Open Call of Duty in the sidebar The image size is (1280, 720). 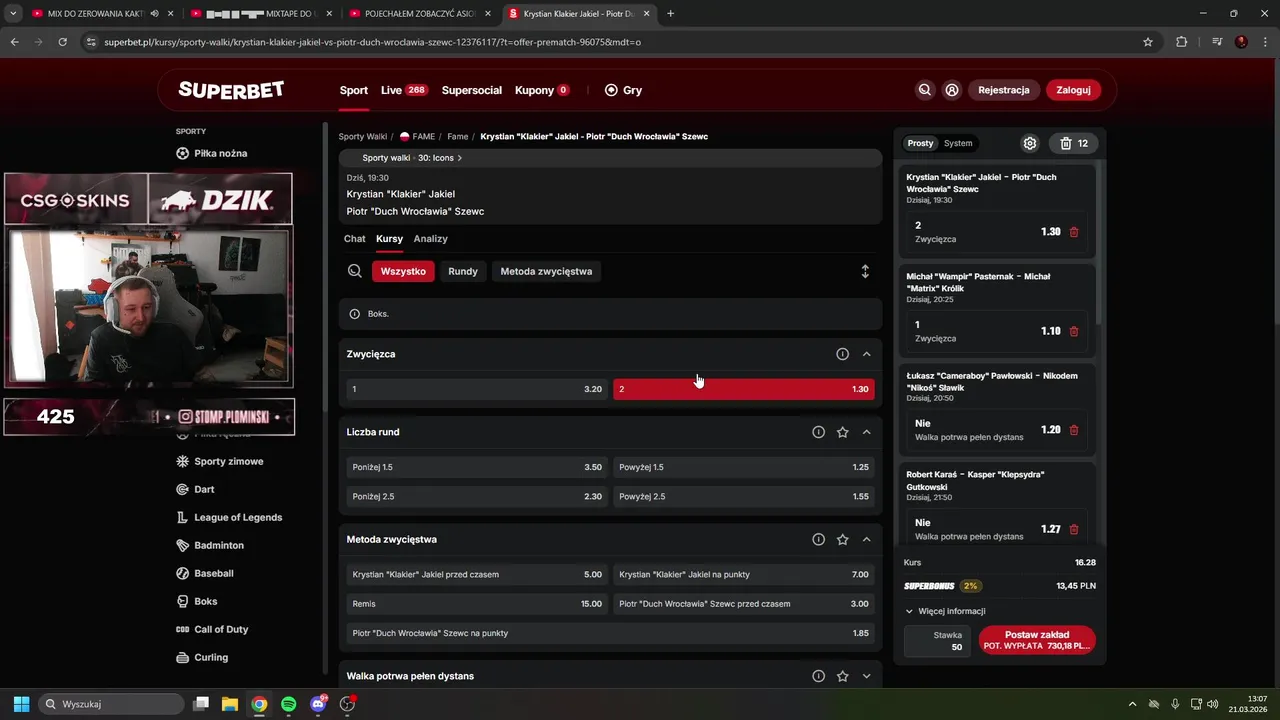pyautogui.click(x=211, y=629)
